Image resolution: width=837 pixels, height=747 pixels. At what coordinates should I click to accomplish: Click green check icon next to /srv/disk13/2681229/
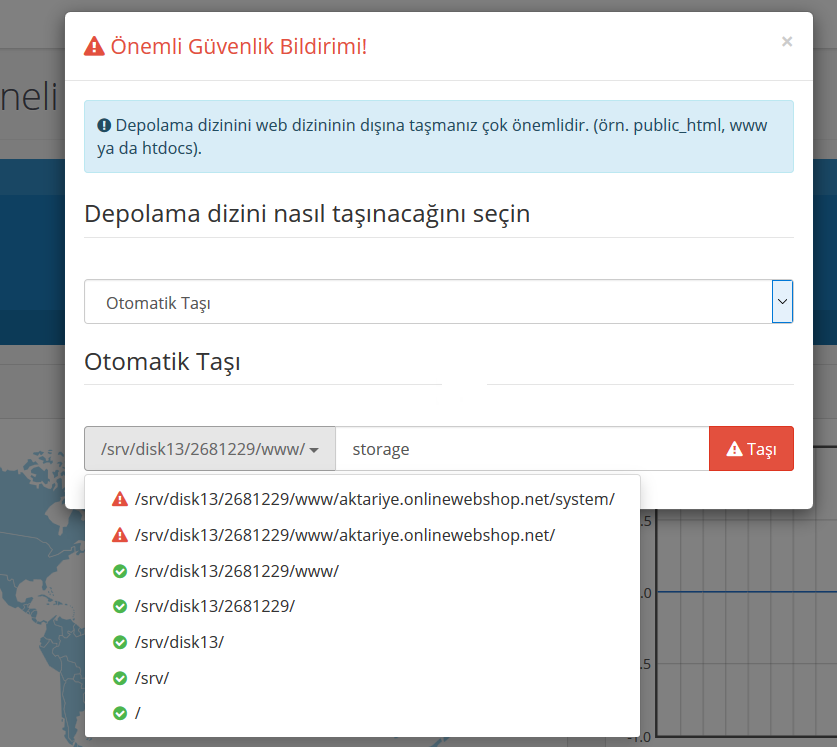[x=120, y=606]
